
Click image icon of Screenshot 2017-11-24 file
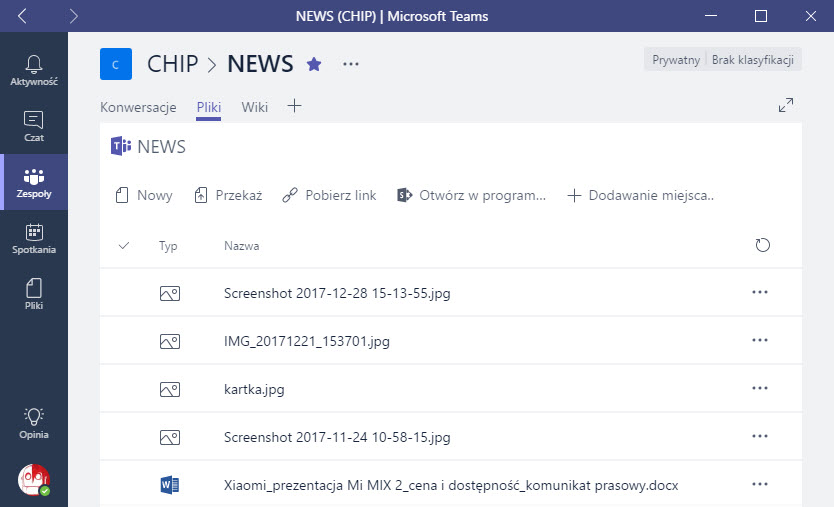pos(170,437)
